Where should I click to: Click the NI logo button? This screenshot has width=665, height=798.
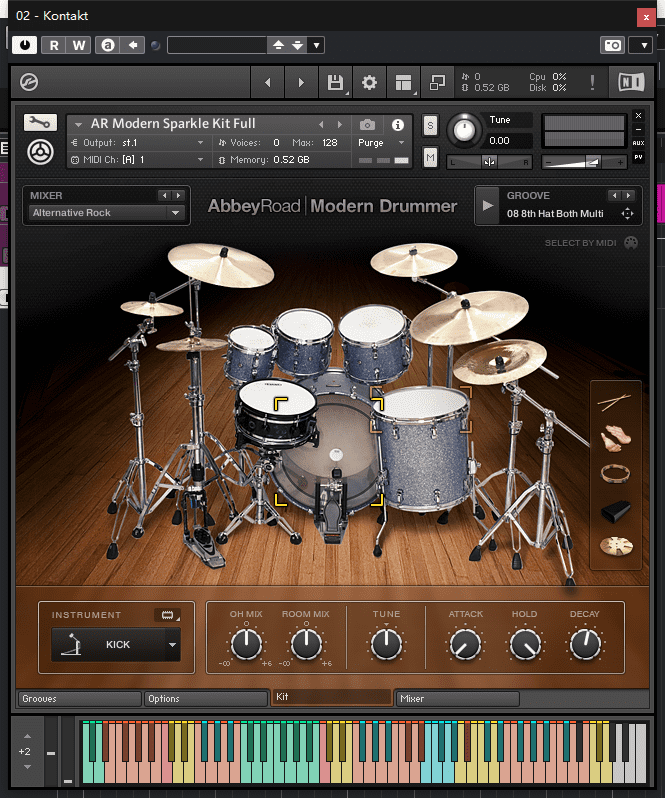(631, 82)
